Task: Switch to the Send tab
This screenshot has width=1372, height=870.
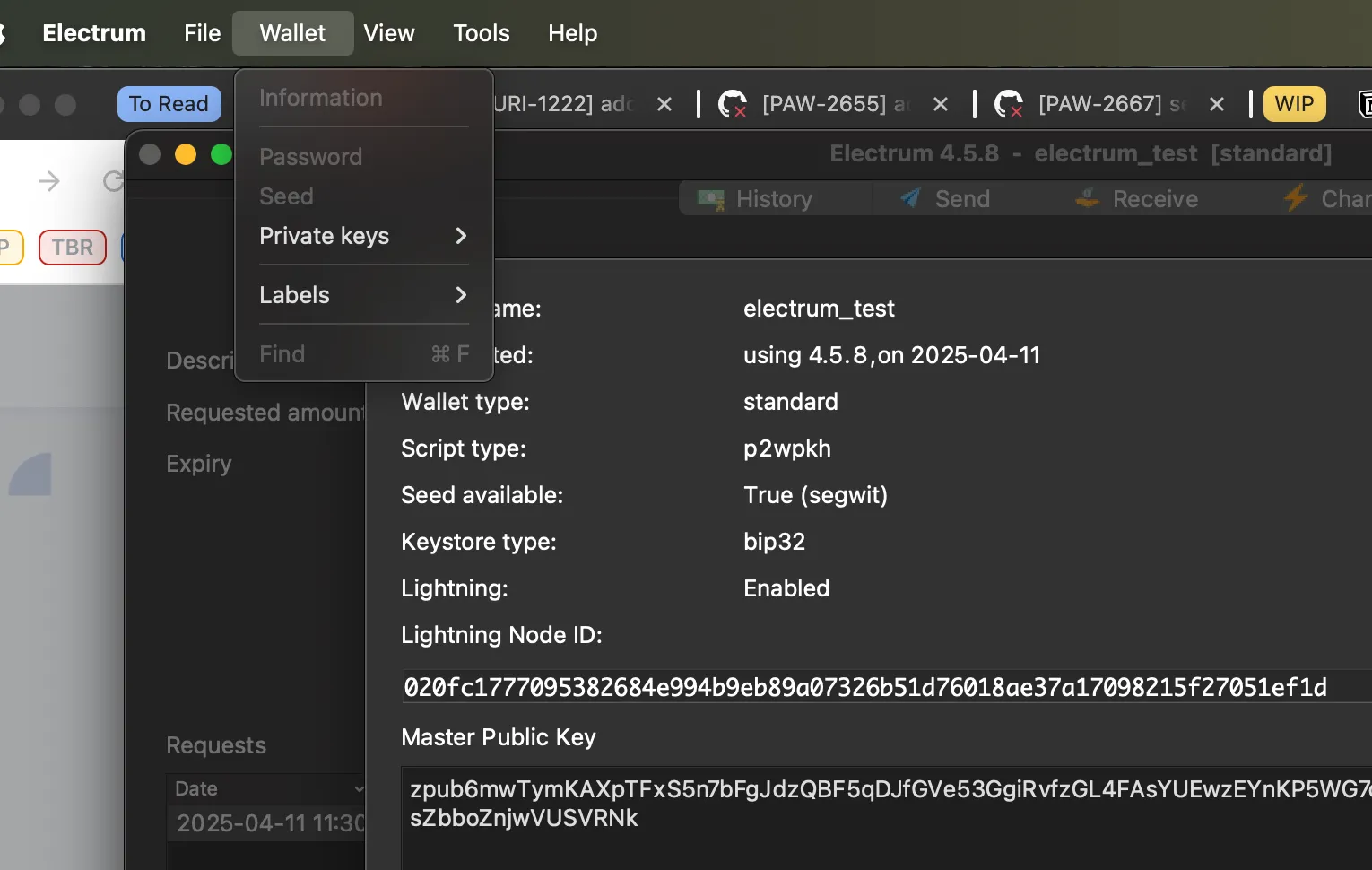Action: pyautogui.click(x=945, y=199)
